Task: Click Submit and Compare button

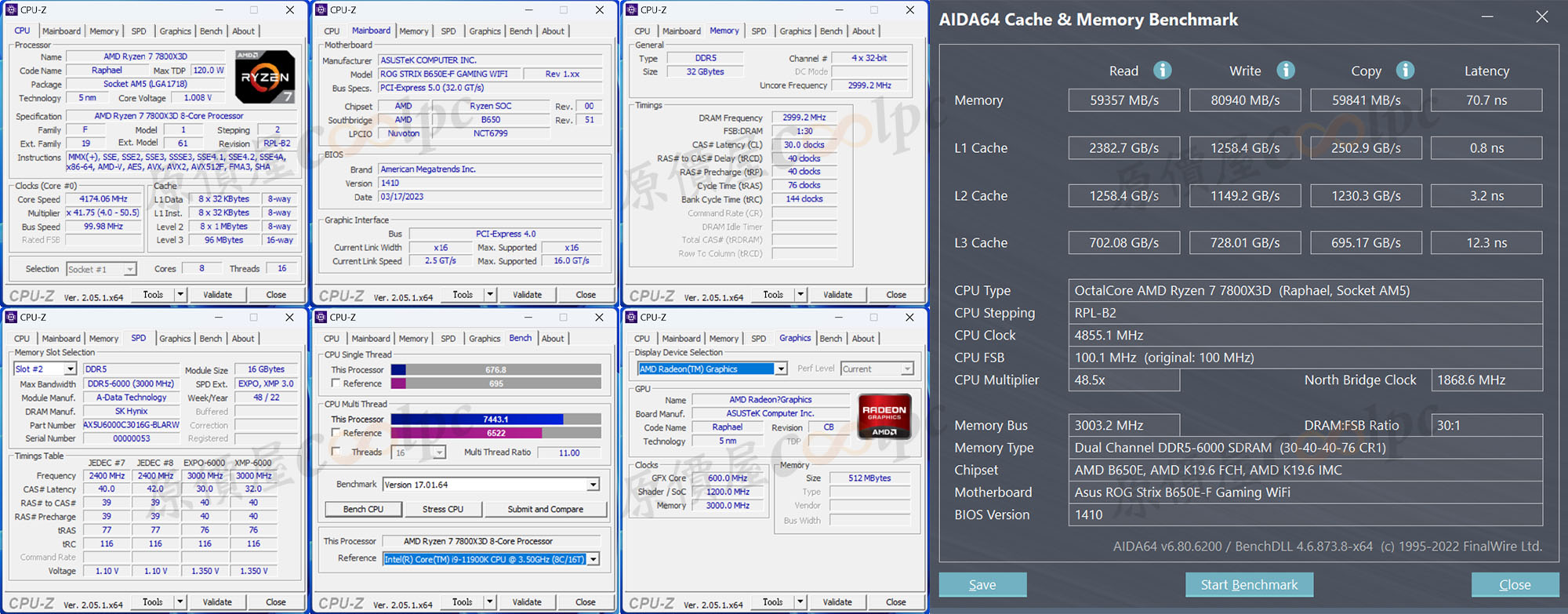Action: click(x=546, y=509)
